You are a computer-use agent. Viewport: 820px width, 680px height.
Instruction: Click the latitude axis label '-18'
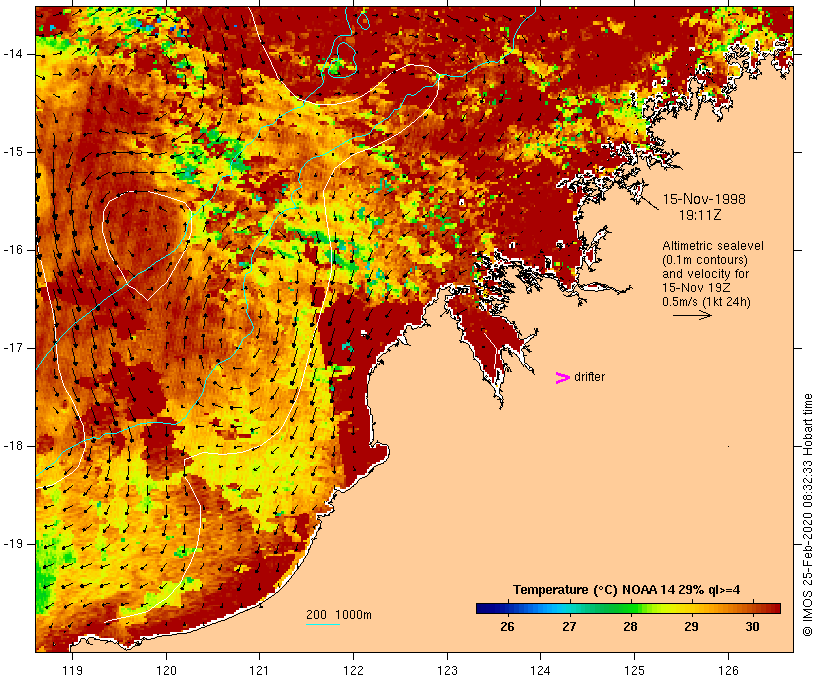click(13, 446)
